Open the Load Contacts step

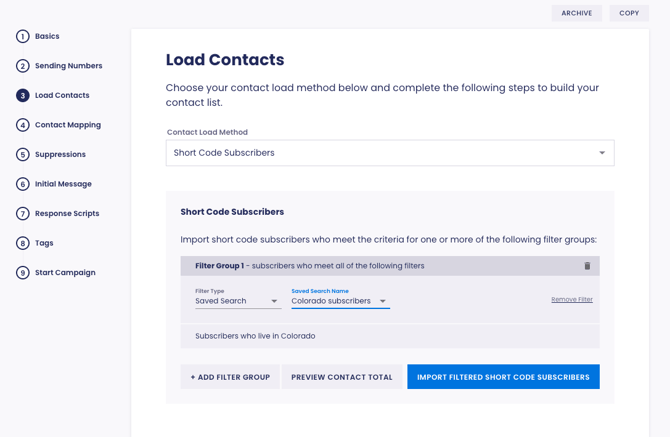tap(62, 96)
